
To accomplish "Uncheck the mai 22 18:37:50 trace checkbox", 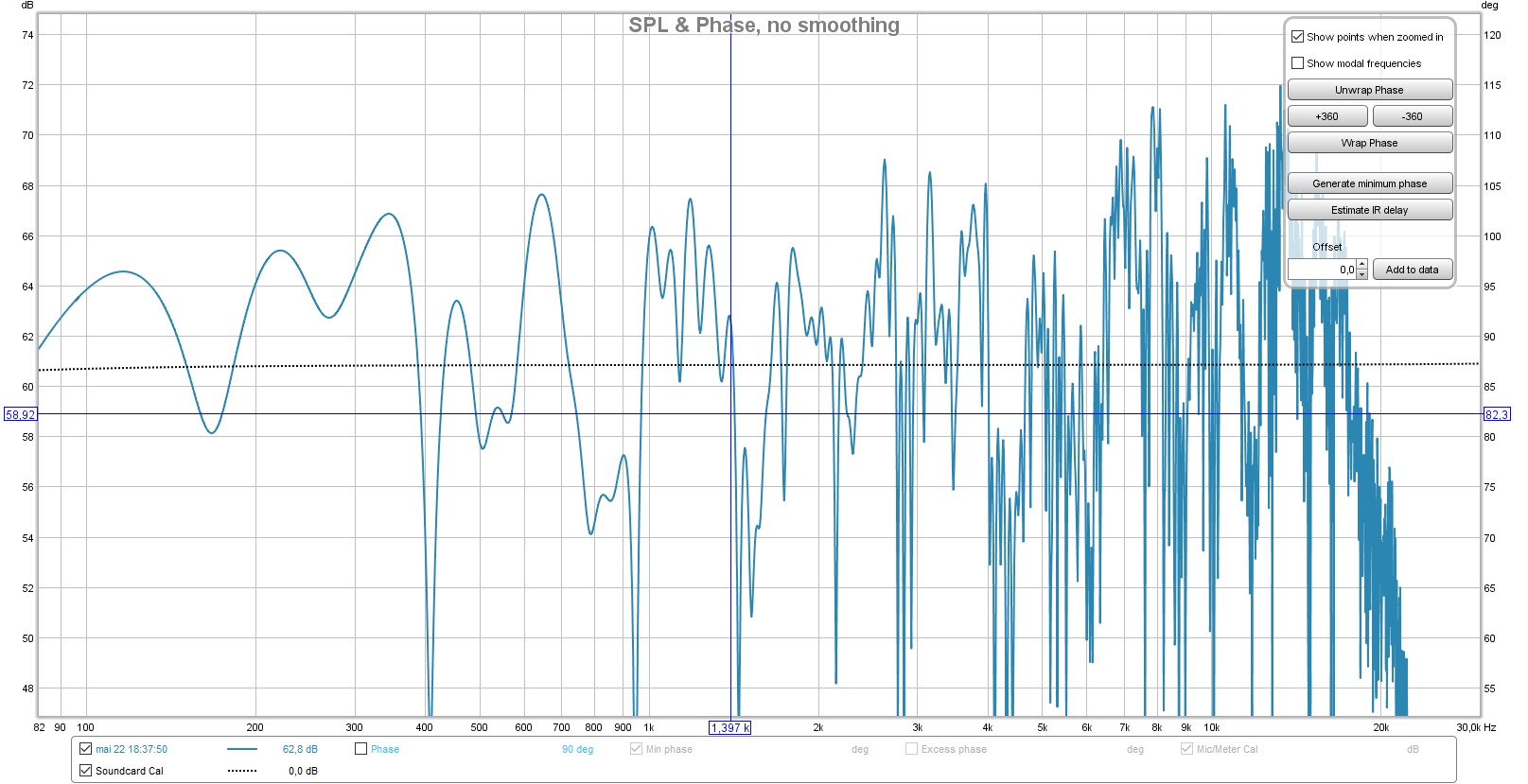I will click(x=86, y=749).
